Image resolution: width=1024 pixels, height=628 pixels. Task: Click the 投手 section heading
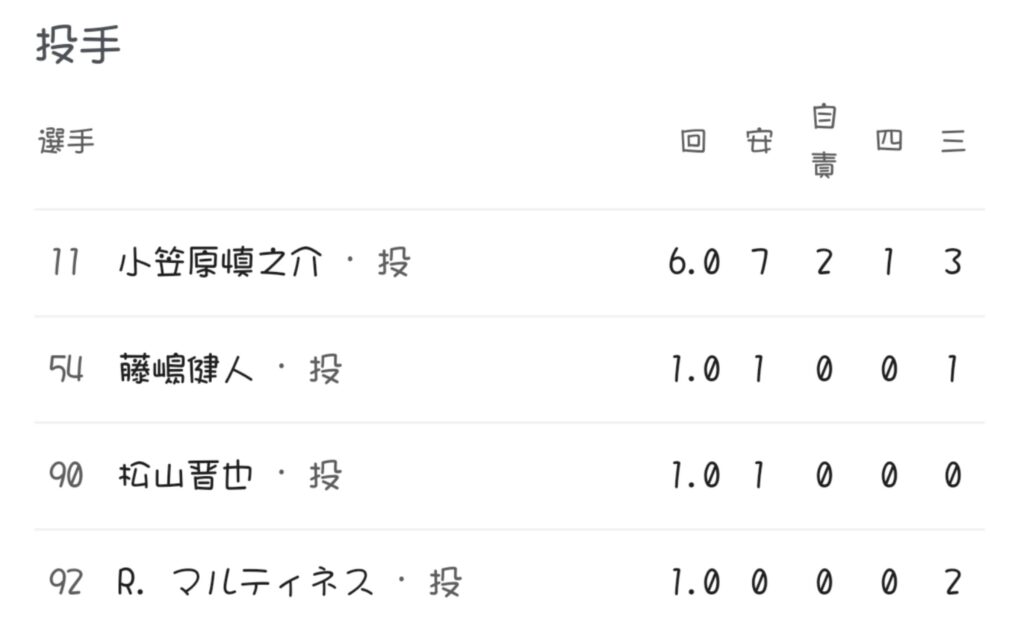[78, 46]
